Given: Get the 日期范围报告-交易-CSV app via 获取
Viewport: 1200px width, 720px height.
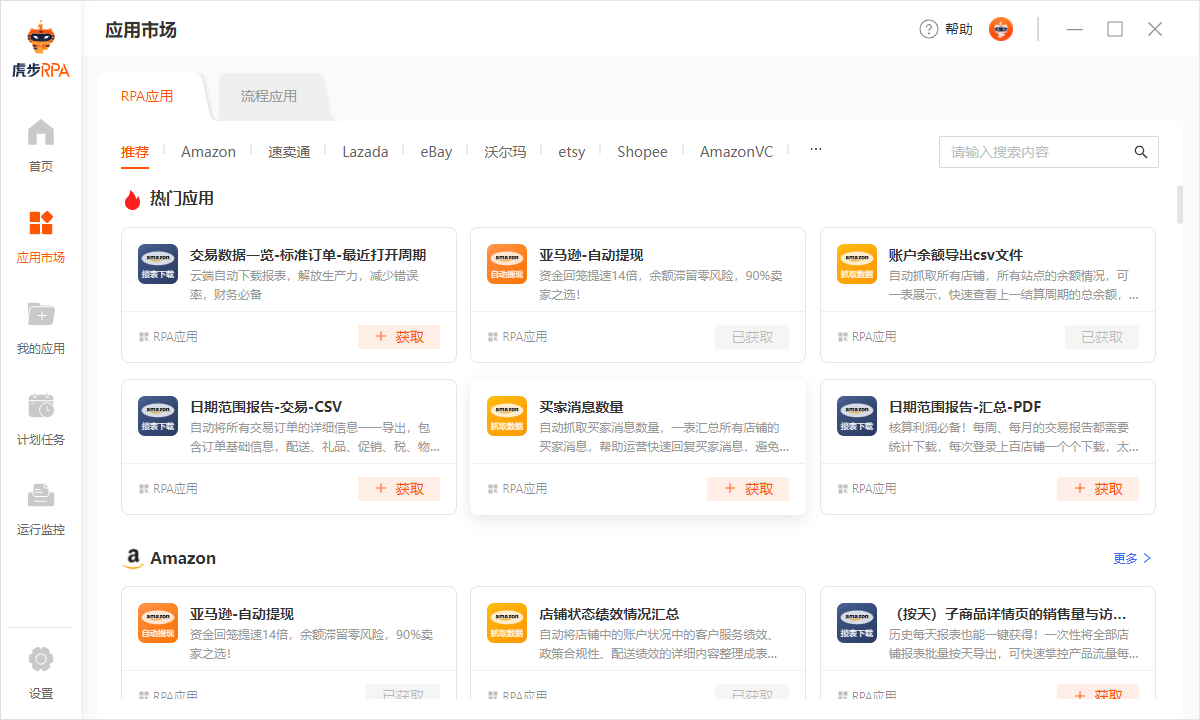Looking at the screenshot, I should tap(399, 489).
